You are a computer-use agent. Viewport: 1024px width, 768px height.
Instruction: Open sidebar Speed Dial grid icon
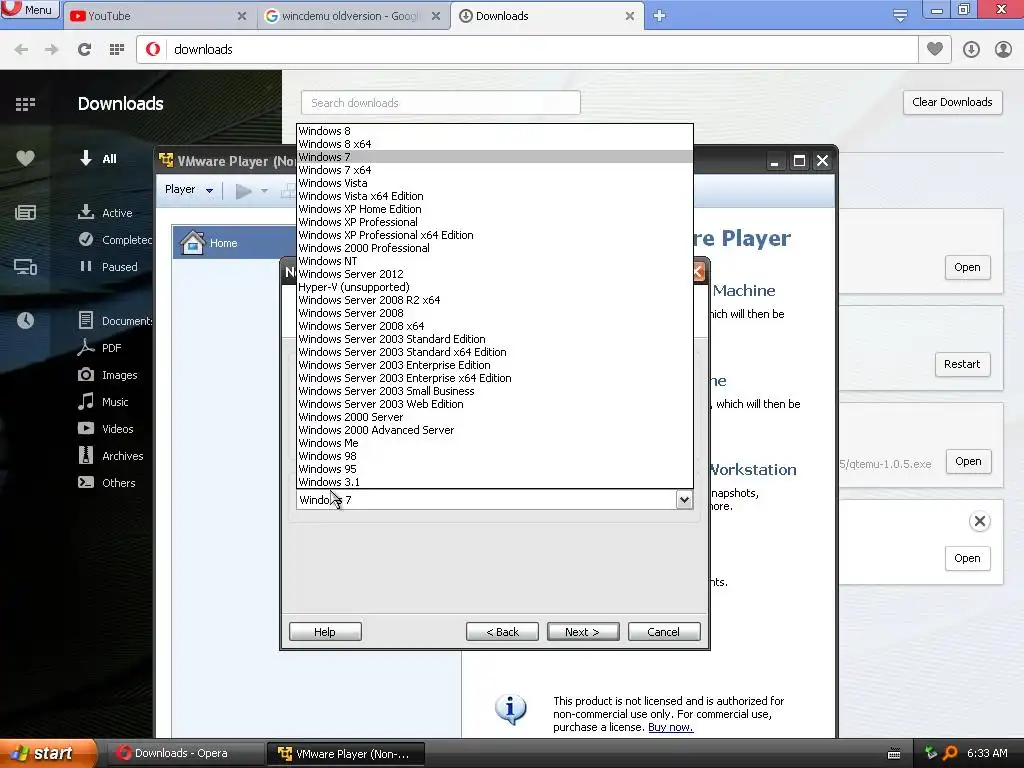click(25, 104)
